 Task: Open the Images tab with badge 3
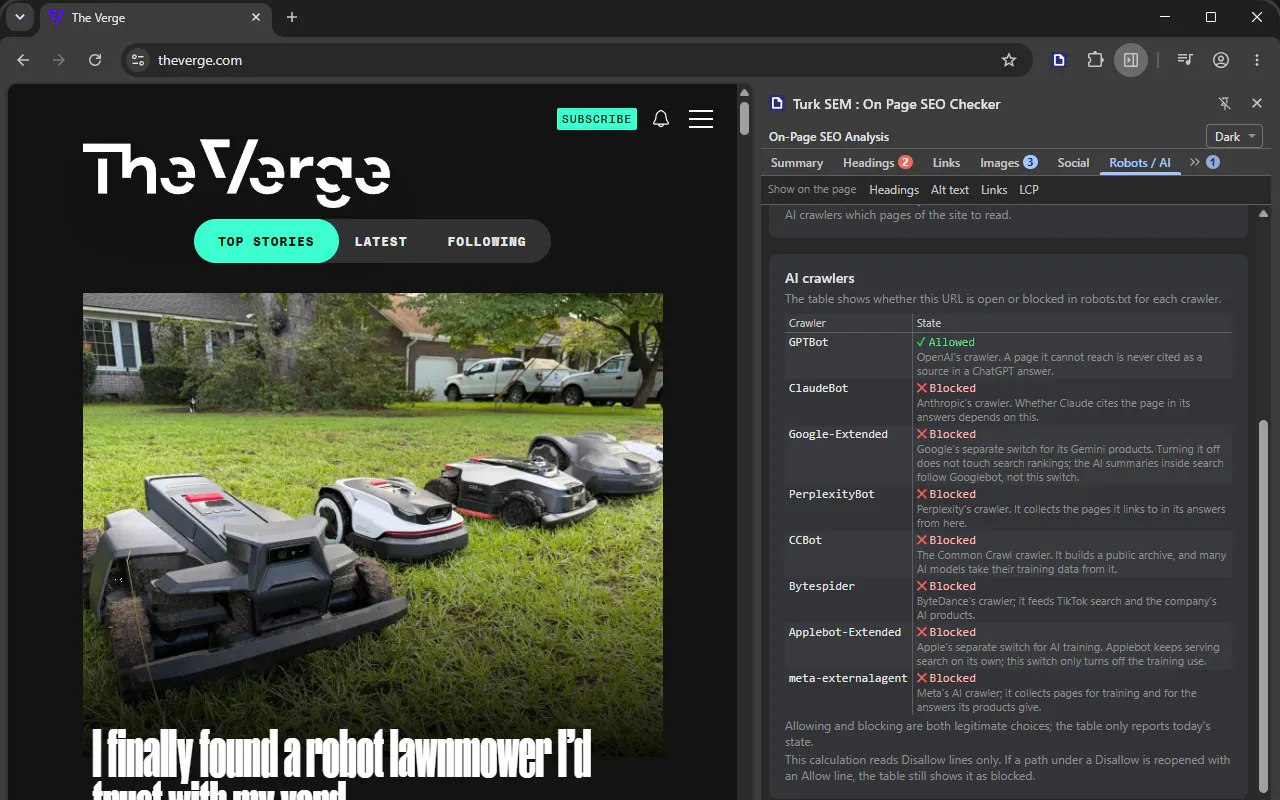click(x=1008, y=163)
